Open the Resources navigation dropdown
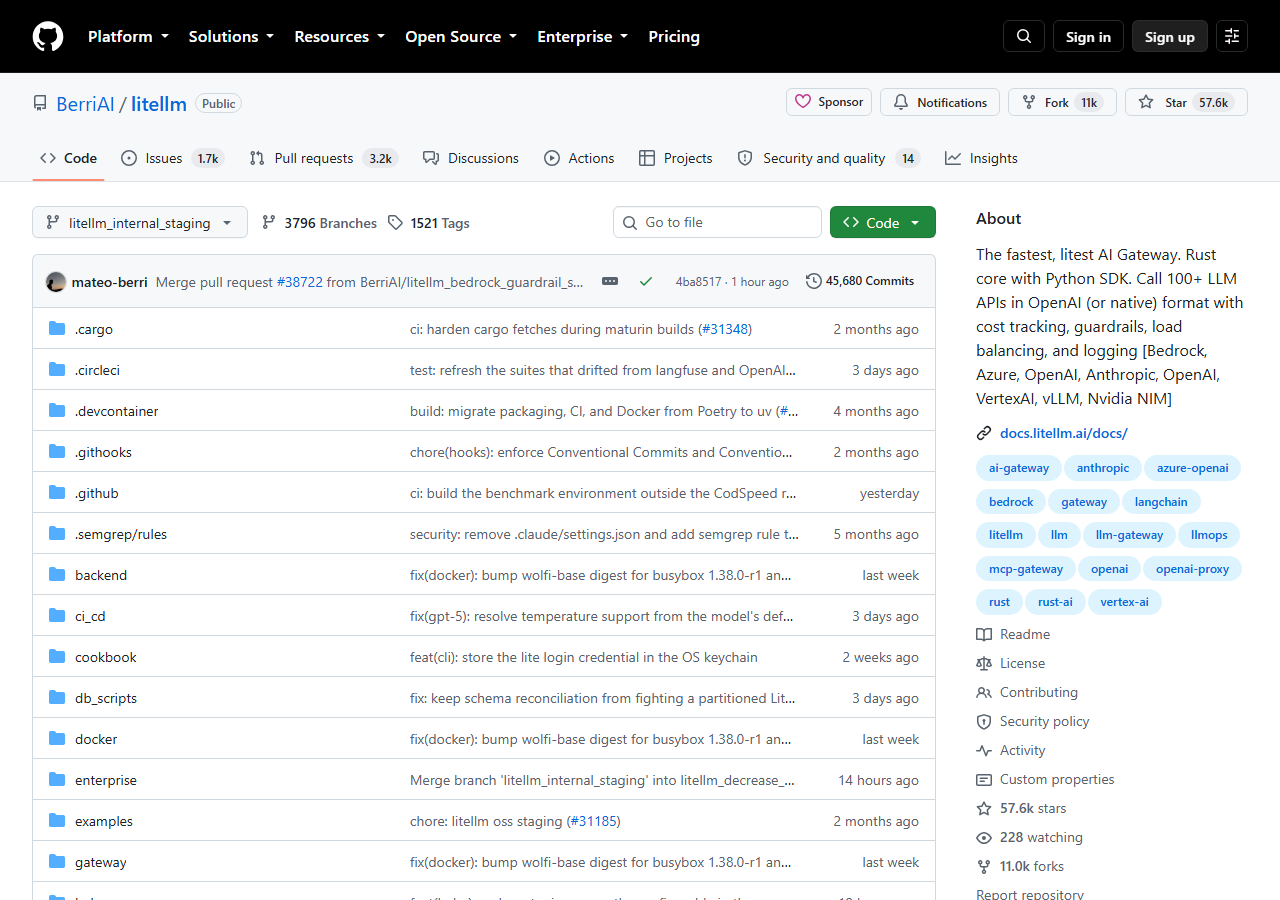 pos(339,36)
